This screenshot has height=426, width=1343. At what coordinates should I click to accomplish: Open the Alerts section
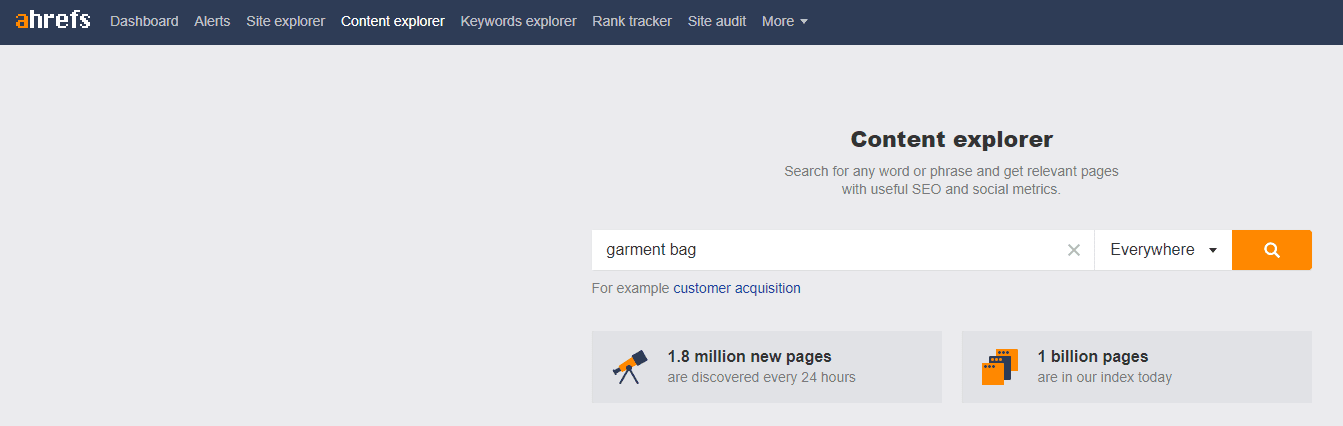coord(212,21)
